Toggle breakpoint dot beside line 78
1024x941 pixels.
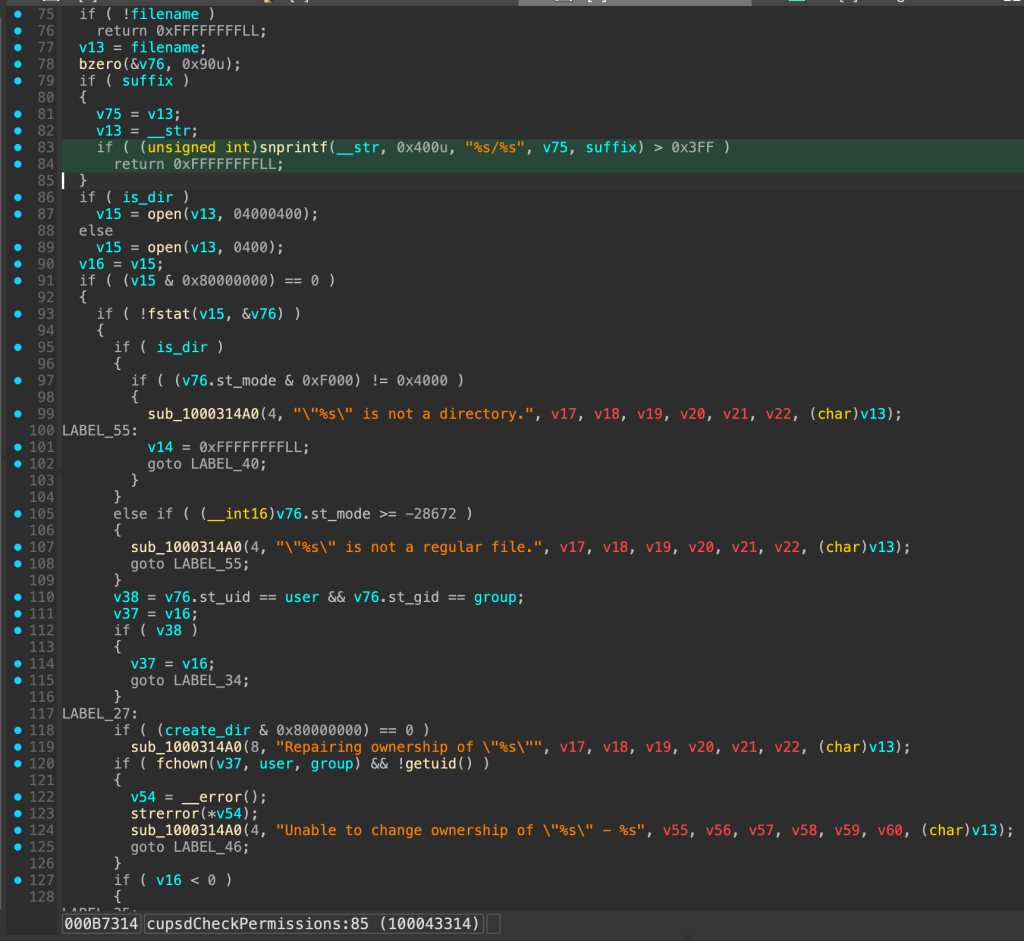pos(18,64)
